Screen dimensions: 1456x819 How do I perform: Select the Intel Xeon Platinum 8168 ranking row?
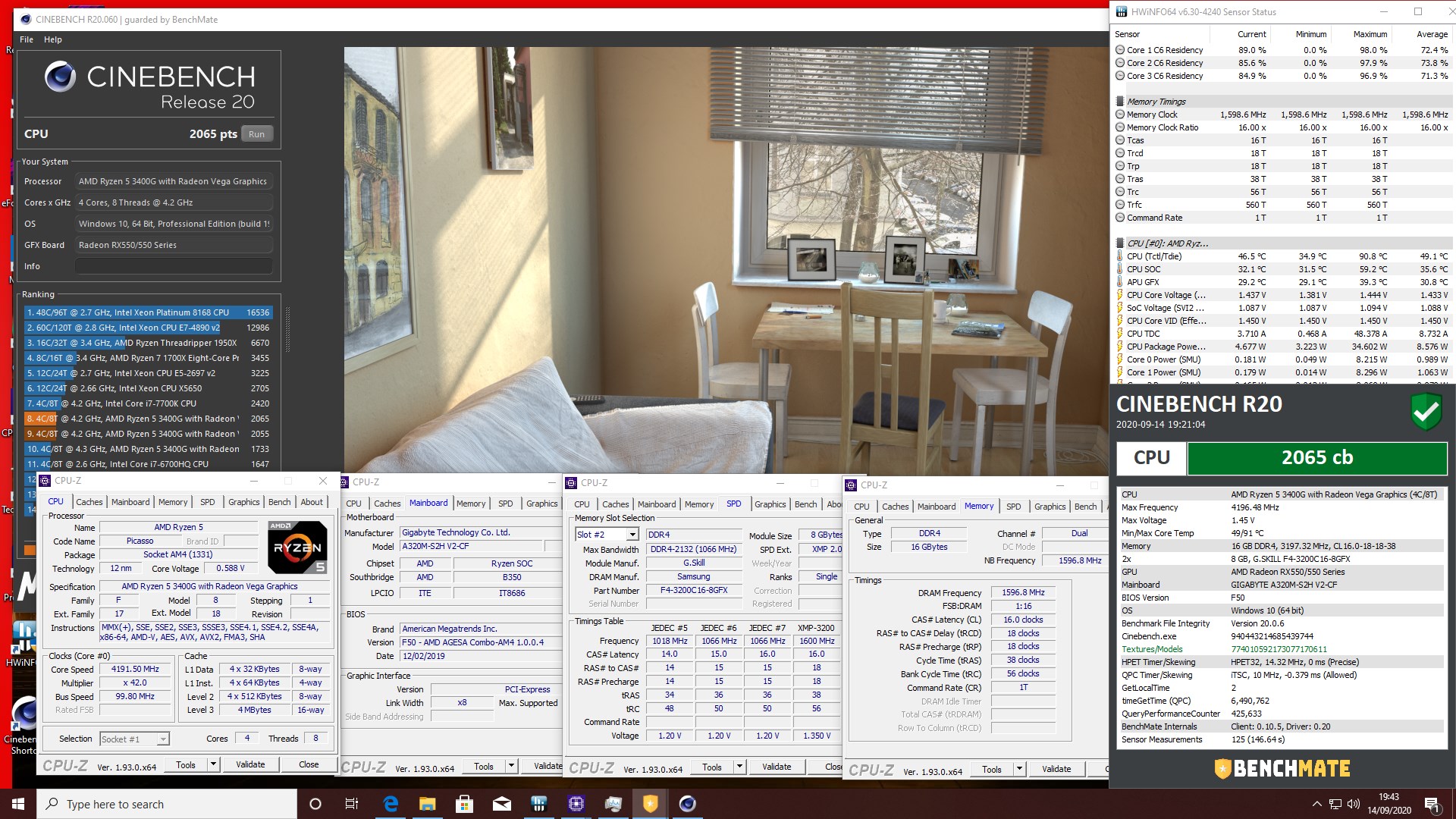click(148, 312)
